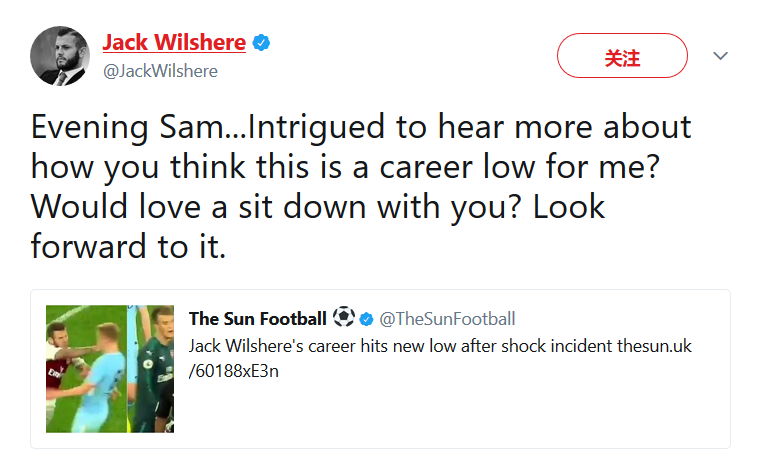Viewport: 763px width, 456px height.
Task: Open the thesun.uk article link
Action: [x=652, y=346]
